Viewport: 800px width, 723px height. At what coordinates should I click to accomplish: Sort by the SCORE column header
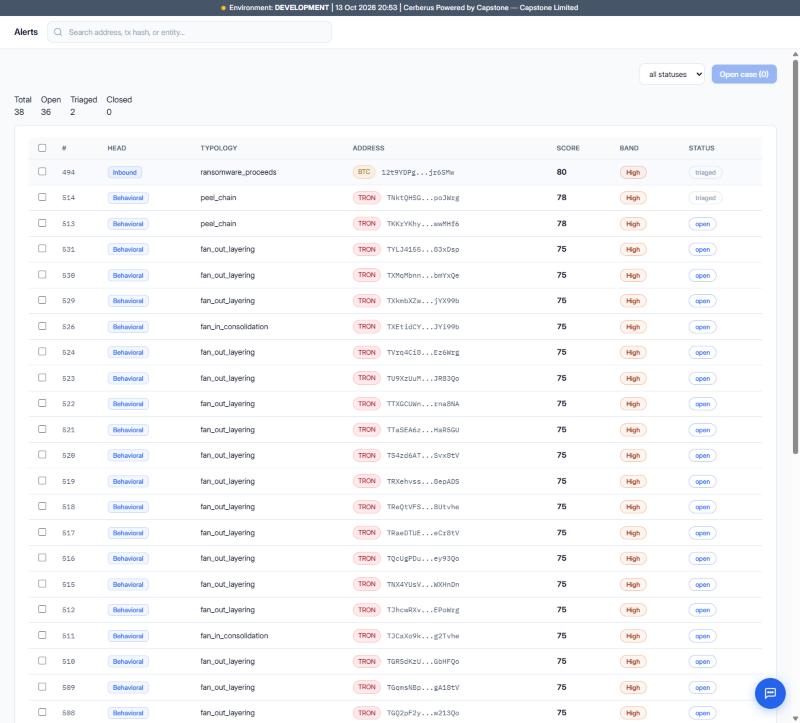[x=568, y=148]
